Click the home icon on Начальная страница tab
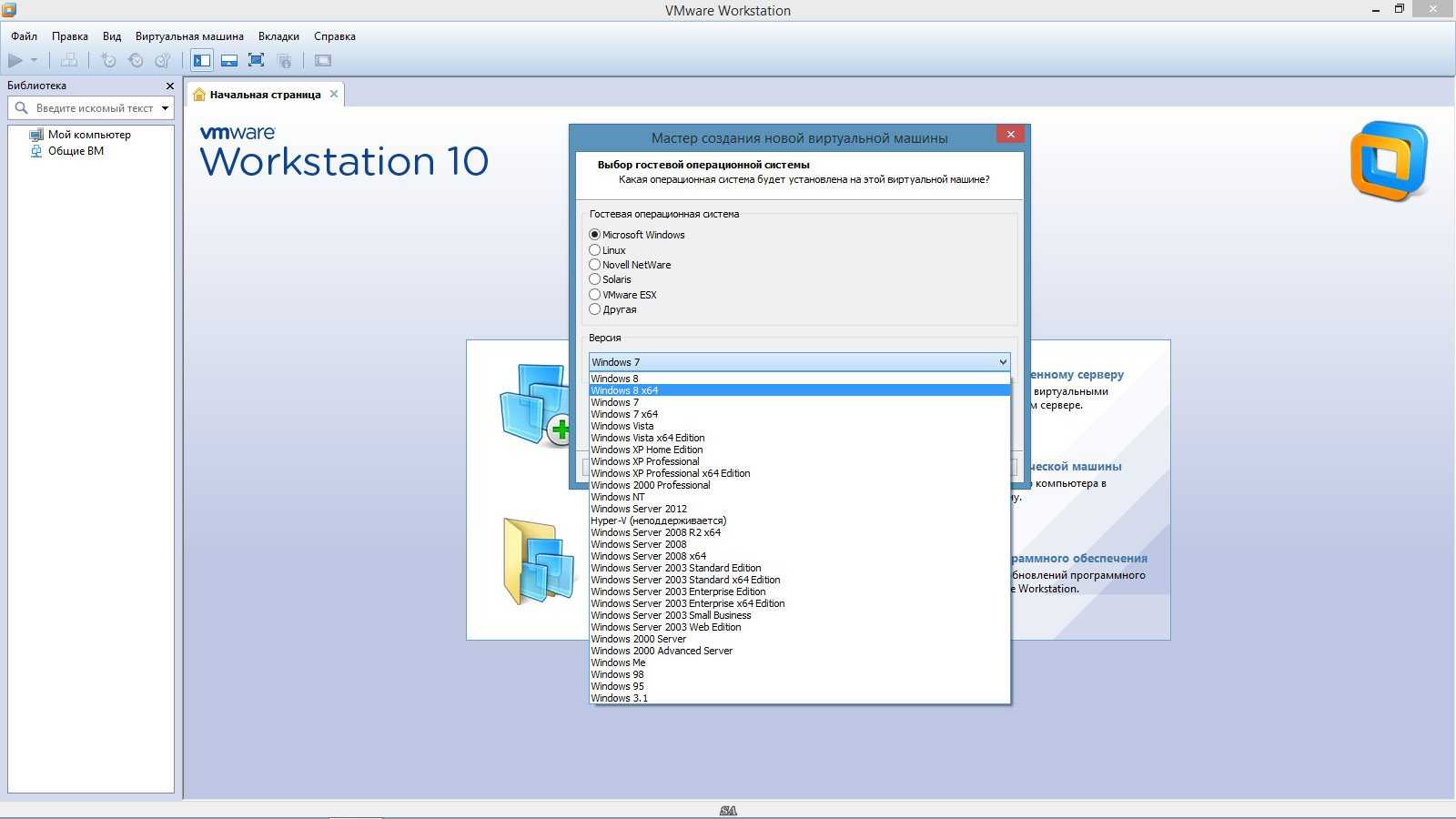 (x=199, y=95)
